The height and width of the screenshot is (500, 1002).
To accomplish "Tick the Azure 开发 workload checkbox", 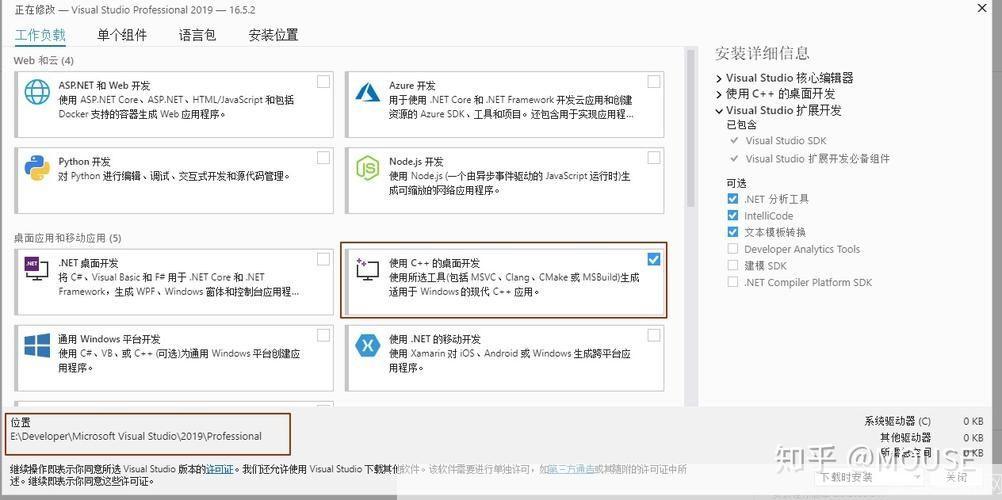I will coord(654,81).
